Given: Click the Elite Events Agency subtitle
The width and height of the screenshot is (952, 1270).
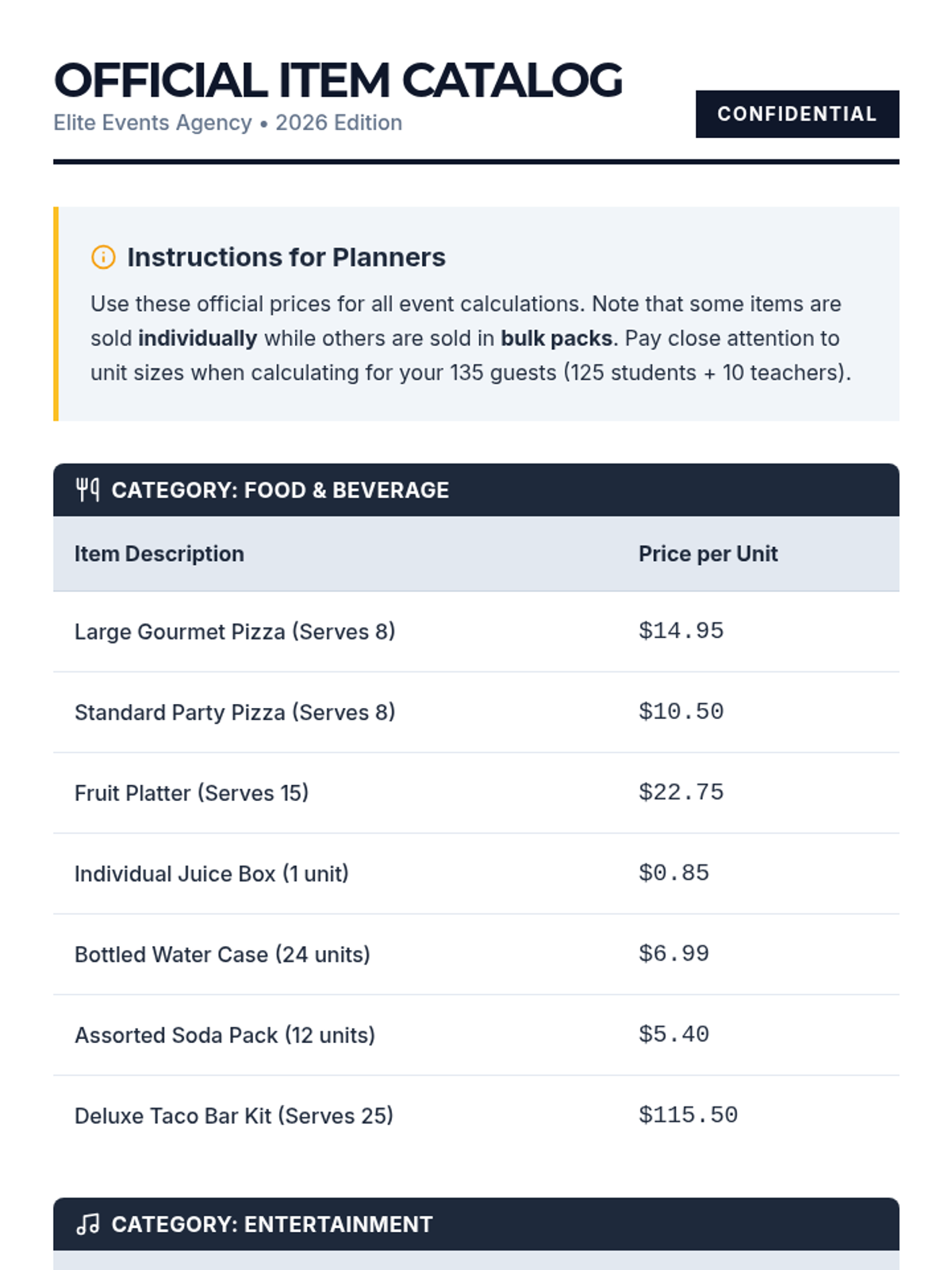Looking at the screenshot, I should click(x=228, y=123).
